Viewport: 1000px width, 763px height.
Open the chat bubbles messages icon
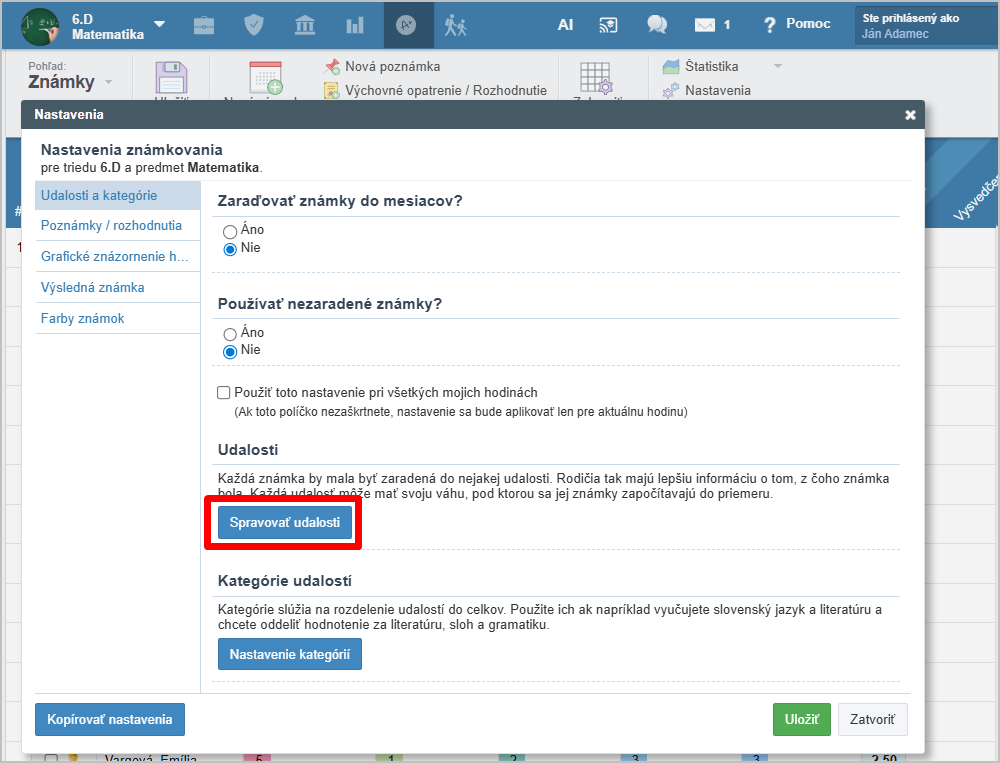pos(657,25)
